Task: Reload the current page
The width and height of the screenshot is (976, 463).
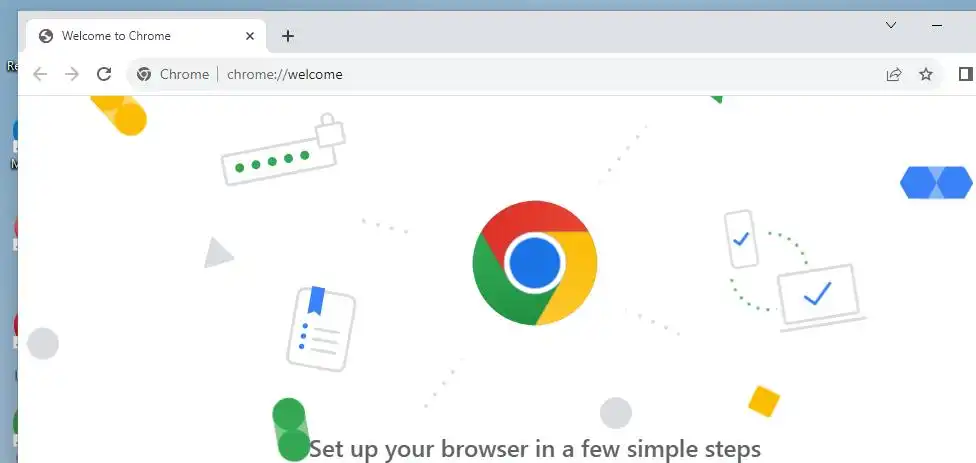Action: point(104,75)
